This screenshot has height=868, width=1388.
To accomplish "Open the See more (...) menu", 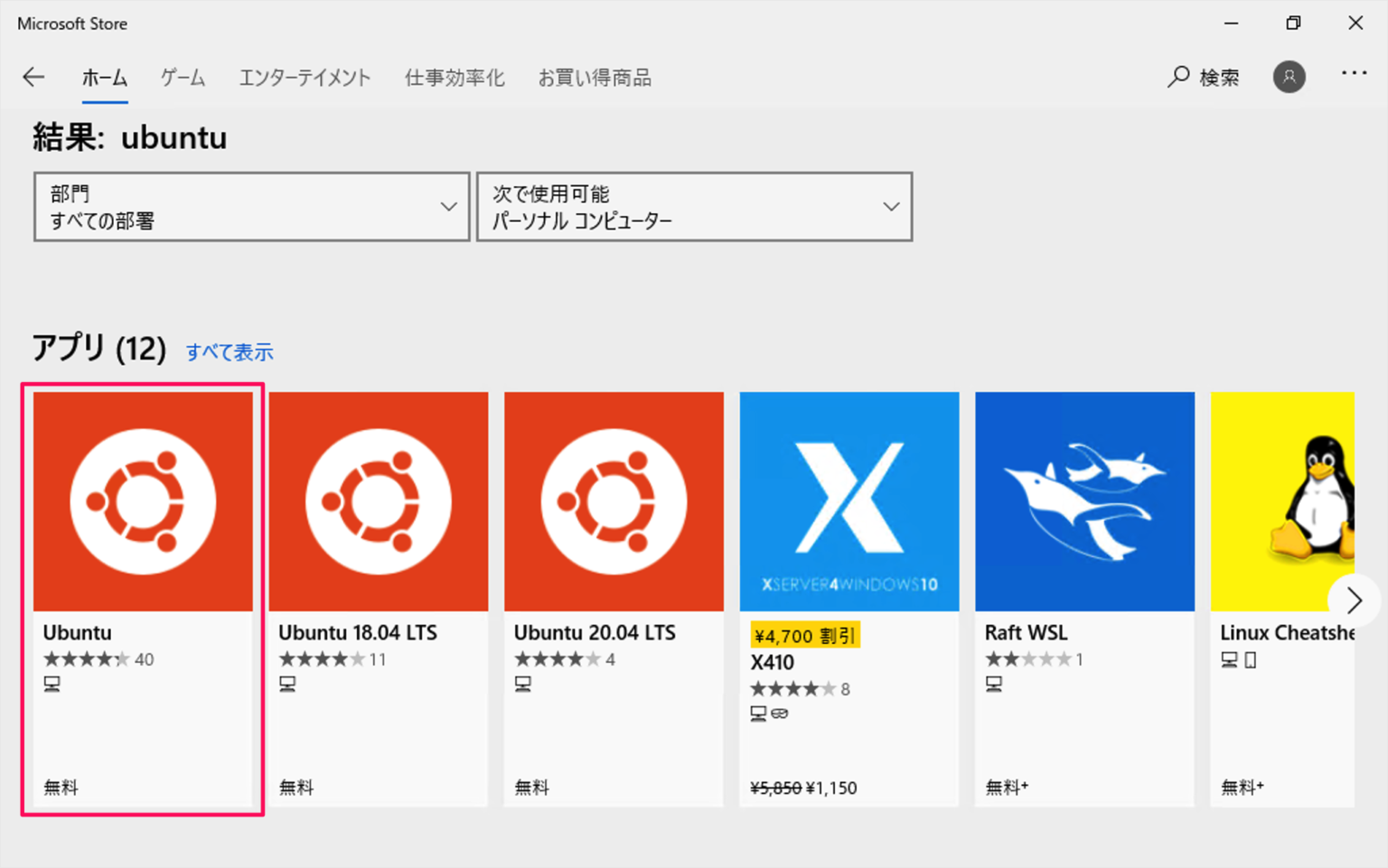I will click(x=1355, y=75).
